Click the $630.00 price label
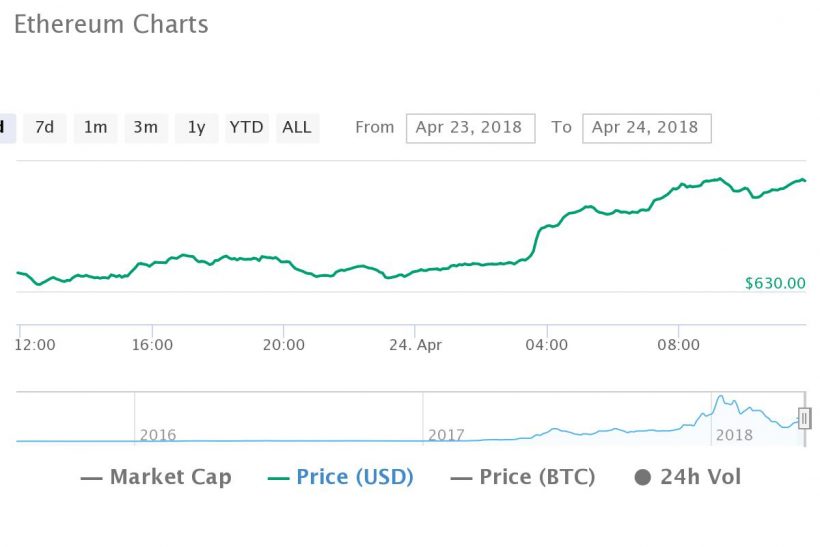Screen dimensions: 820x547 [x=774, y=283]
